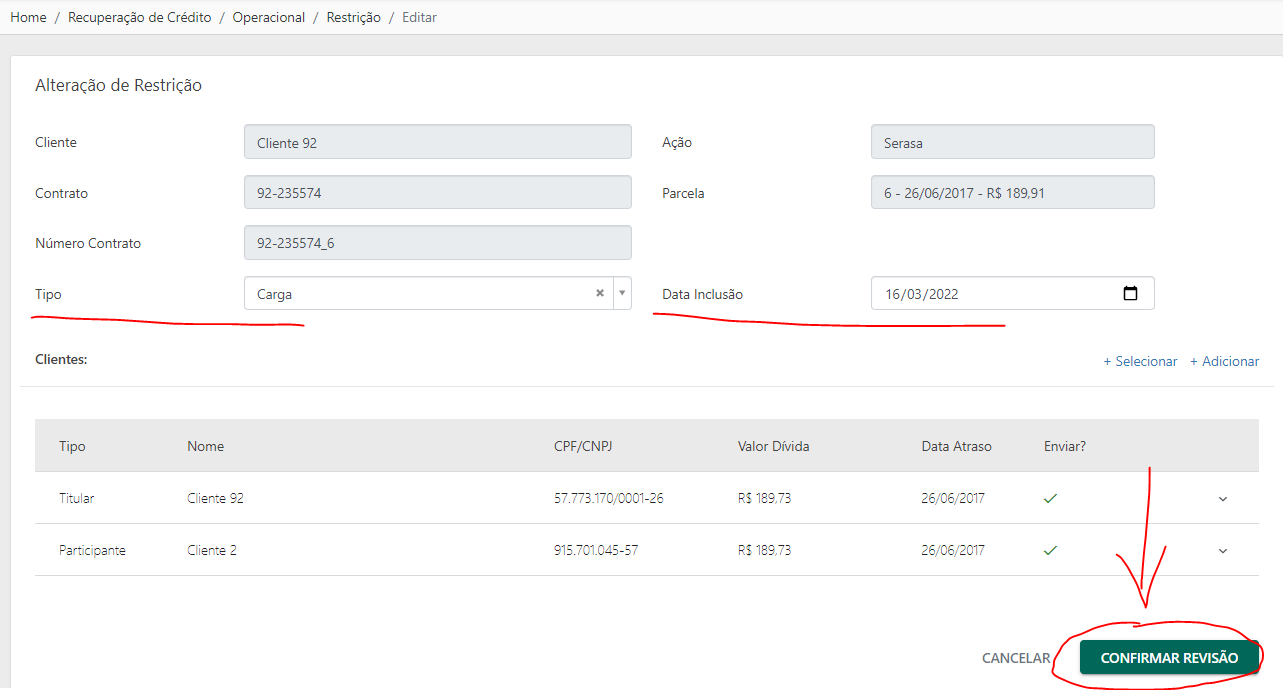
Task: Go to Home in the breadcrumb
Action: point(28,17)
